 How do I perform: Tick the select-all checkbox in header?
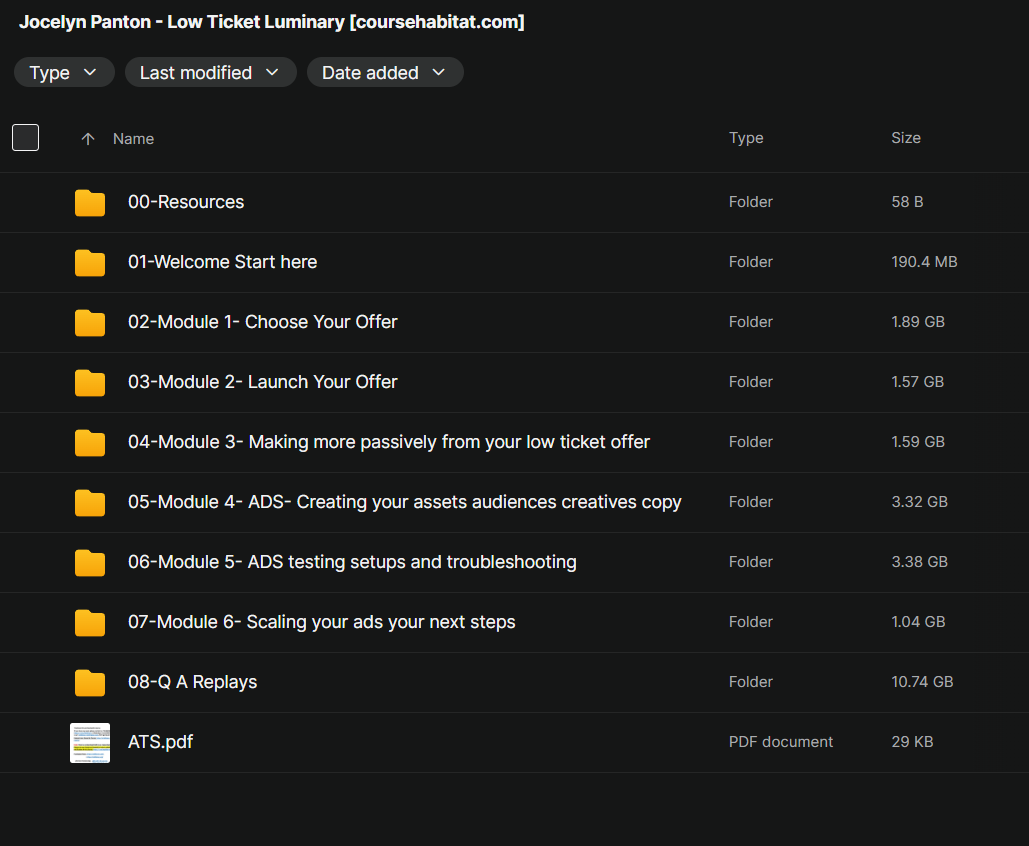26,137
